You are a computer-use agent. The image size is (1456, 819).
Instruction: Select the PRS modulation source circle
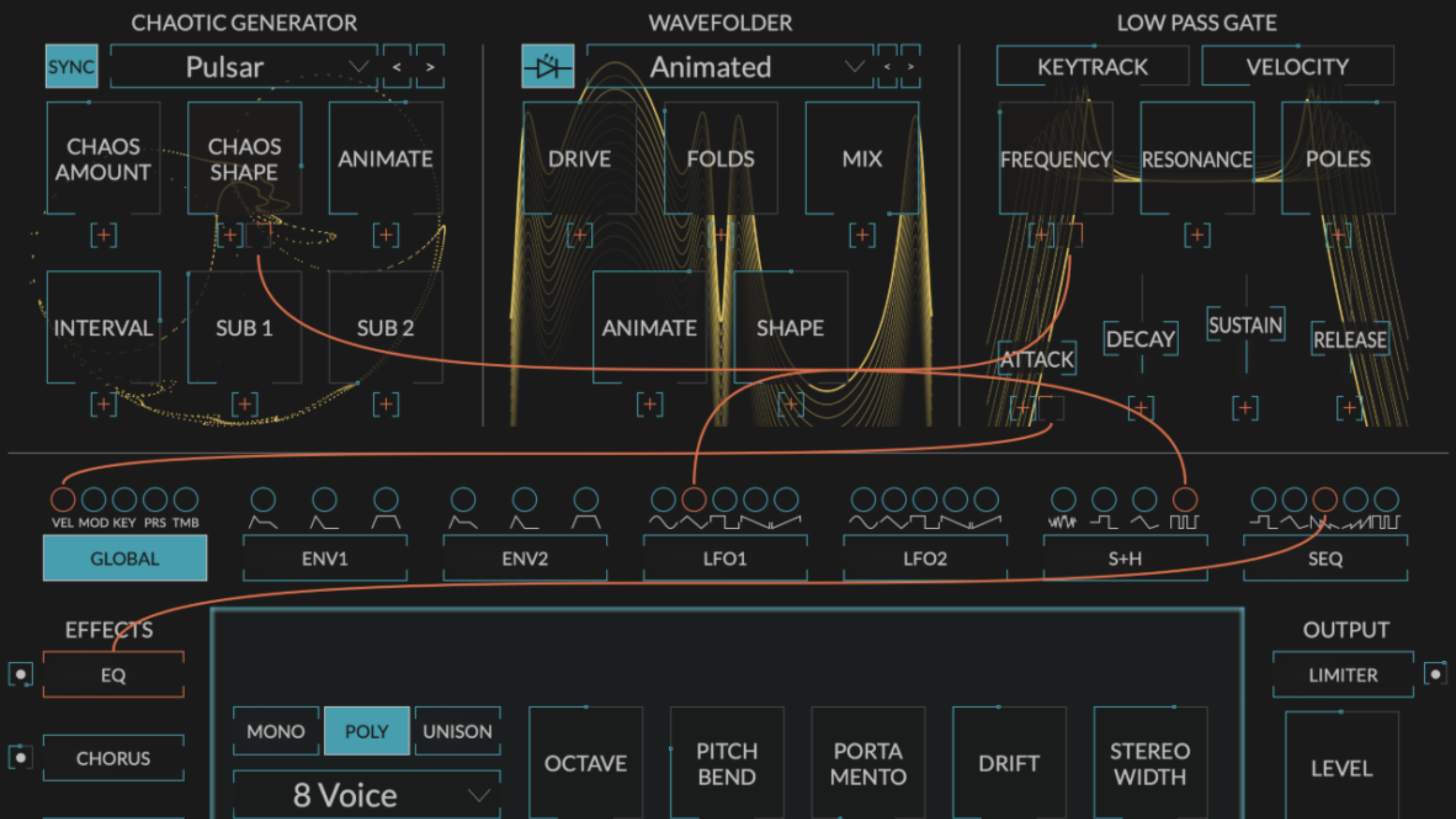pyautogui.click(x=155, y=499)
